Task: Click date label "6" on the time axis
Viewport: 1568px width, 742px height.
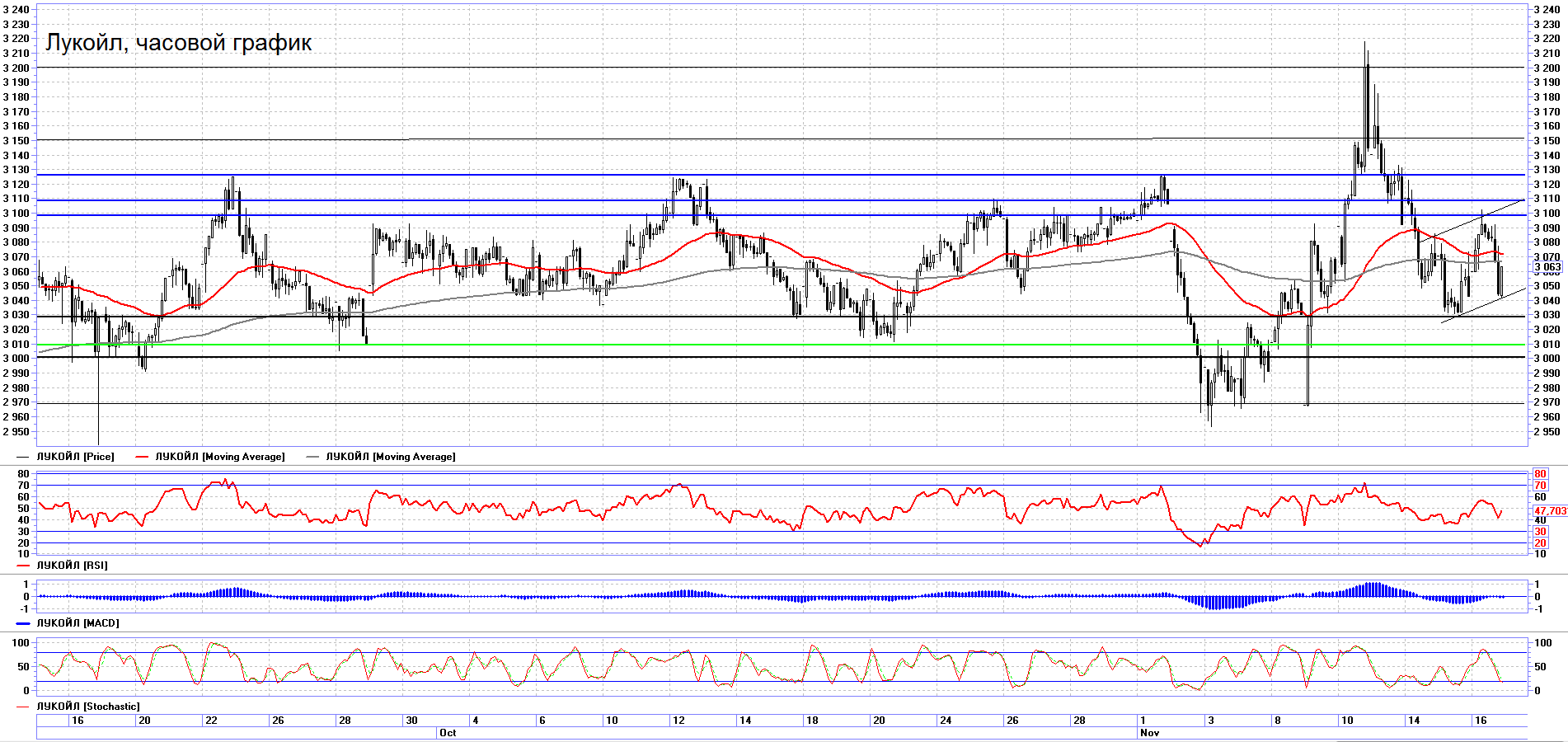Action: 542,721
